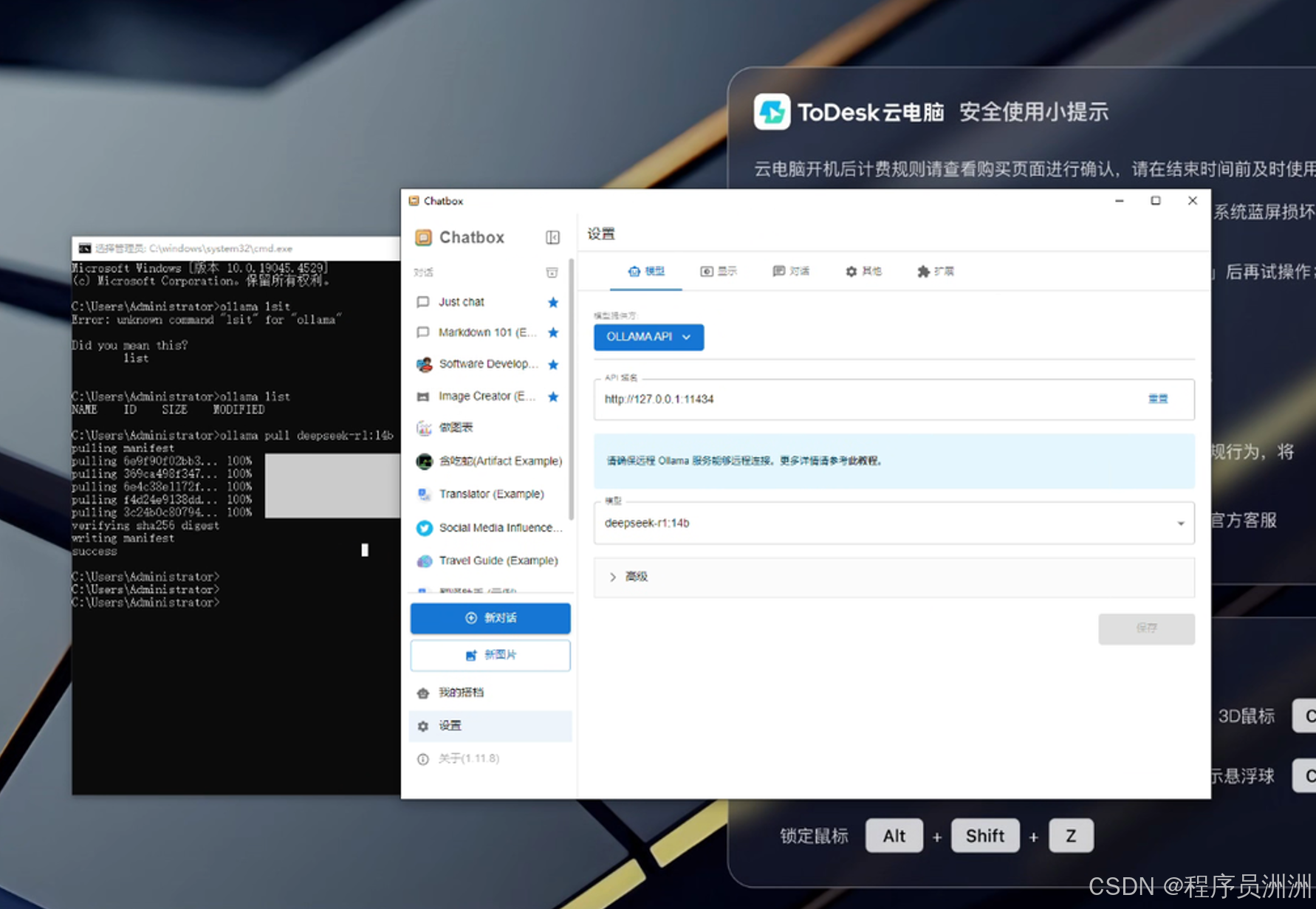The width and height of the screenshot is (1316, 909).
Task: Toggle star on Image Creator conversation
Action: pyautogui.click(x=553, y=397)
